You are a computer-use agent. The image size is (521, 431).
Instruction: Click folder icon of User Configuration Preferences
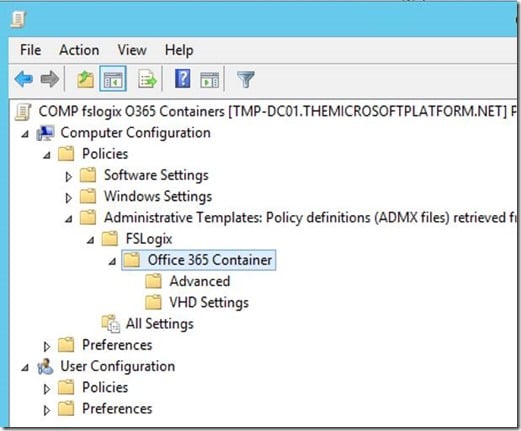tap(66, 409)
